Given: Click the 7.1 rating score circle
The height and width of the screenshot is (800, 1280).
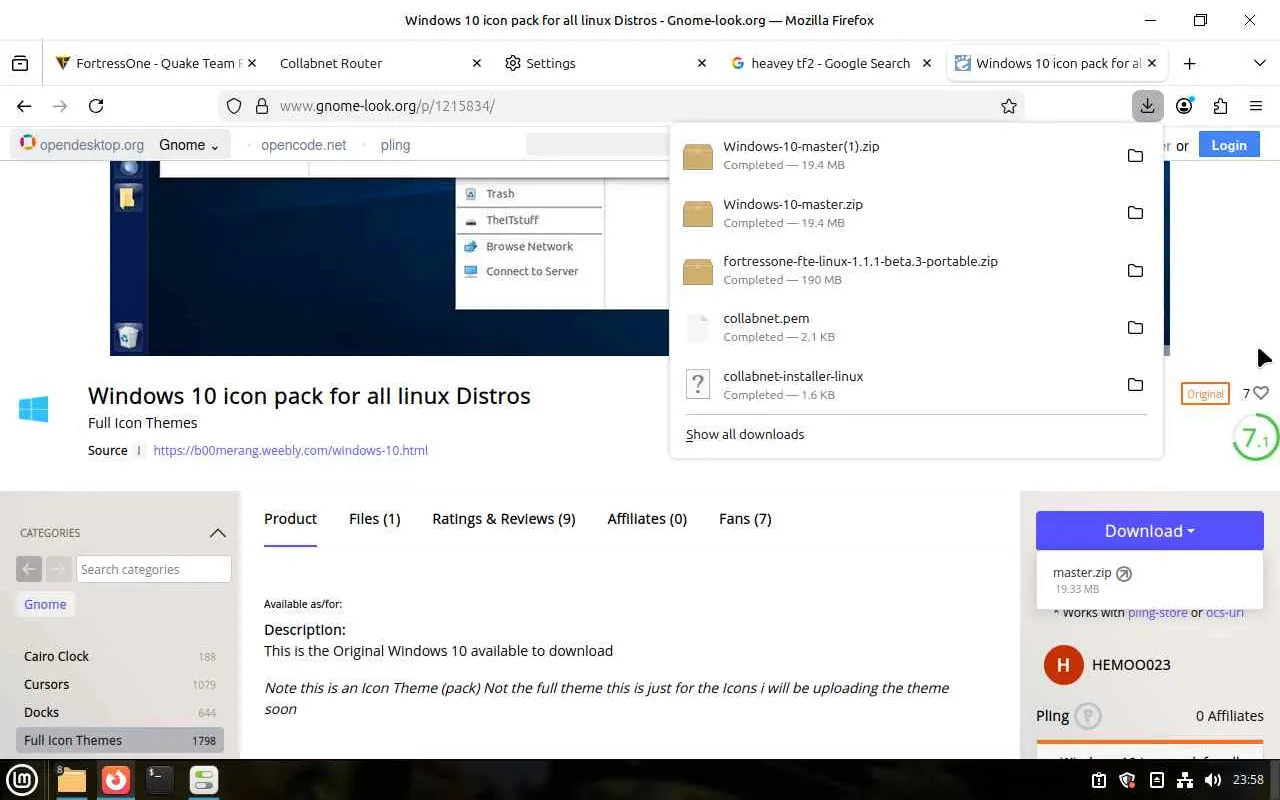Looking at the screenshot, I should (1255, 438).
